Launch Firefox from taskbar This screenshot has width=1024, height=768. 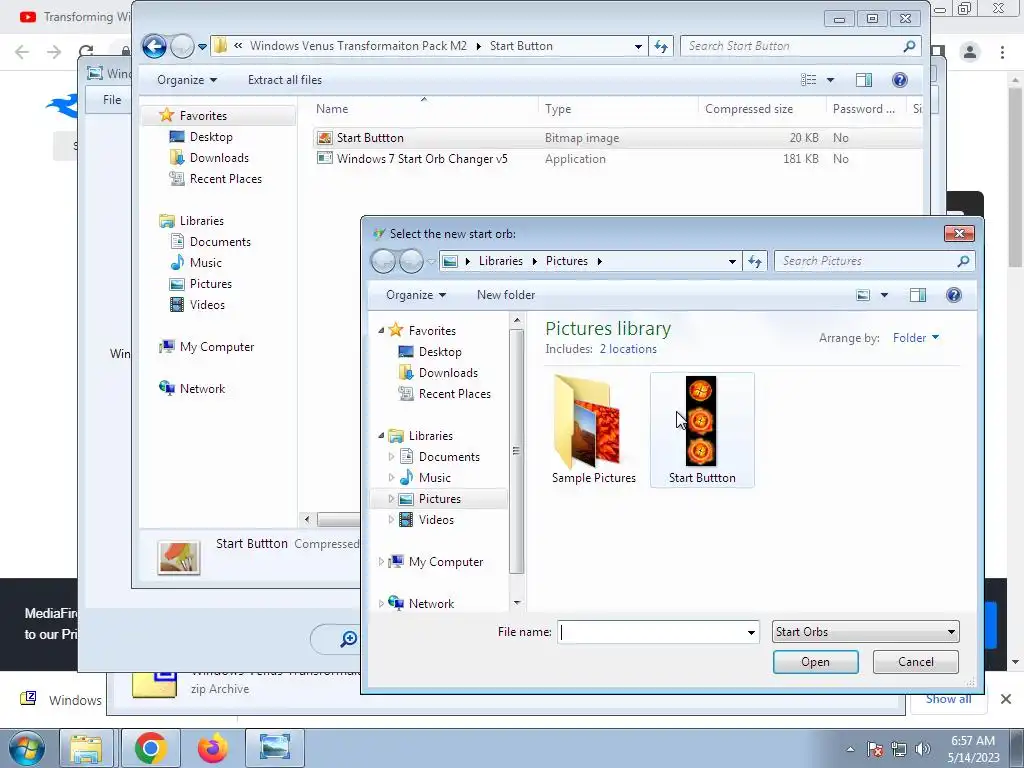pos(212,748)
